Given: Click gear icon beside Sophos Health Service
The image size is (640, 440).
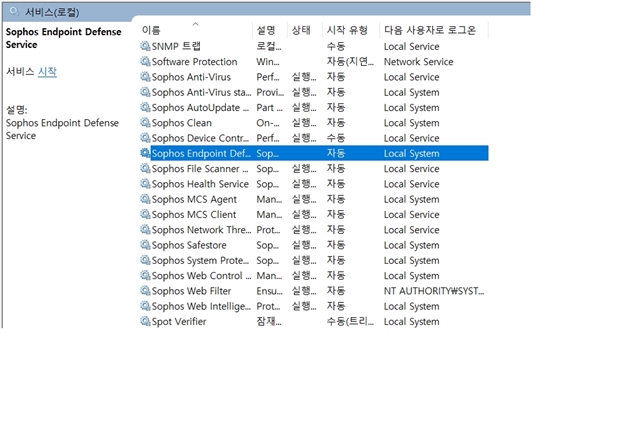Looking at the screenshot, I should coord(145,184).
